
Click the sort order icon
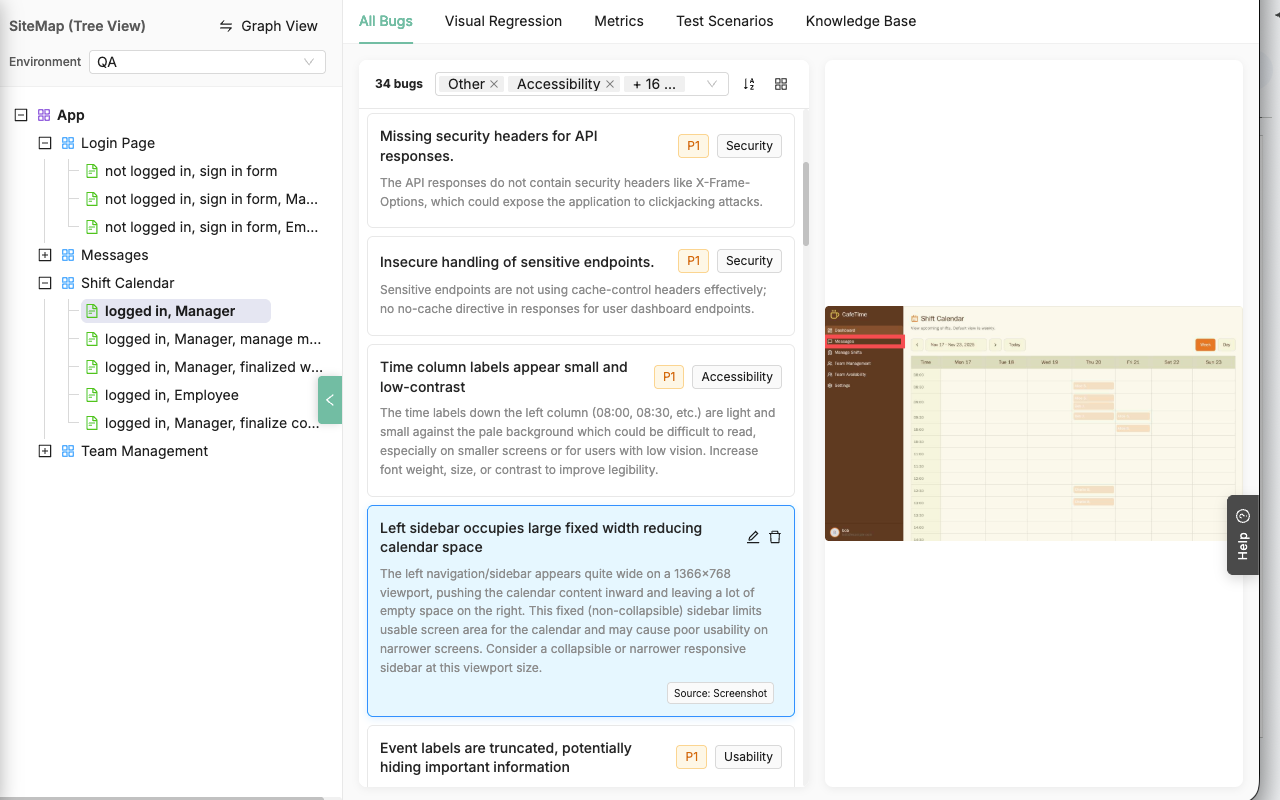(x=749, y=84)
